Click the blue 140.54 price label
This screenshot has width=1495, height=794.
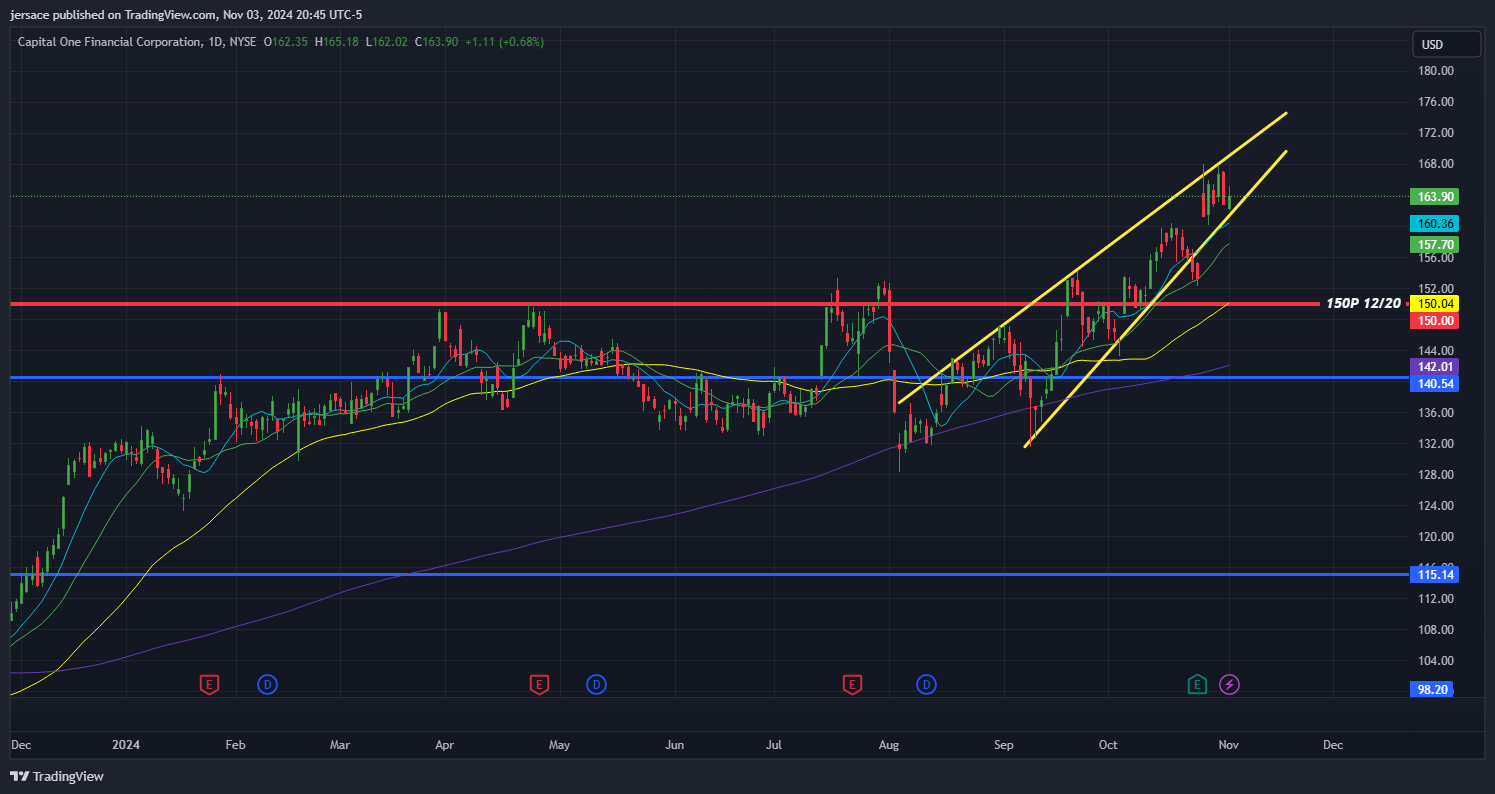coord(1434,384)
